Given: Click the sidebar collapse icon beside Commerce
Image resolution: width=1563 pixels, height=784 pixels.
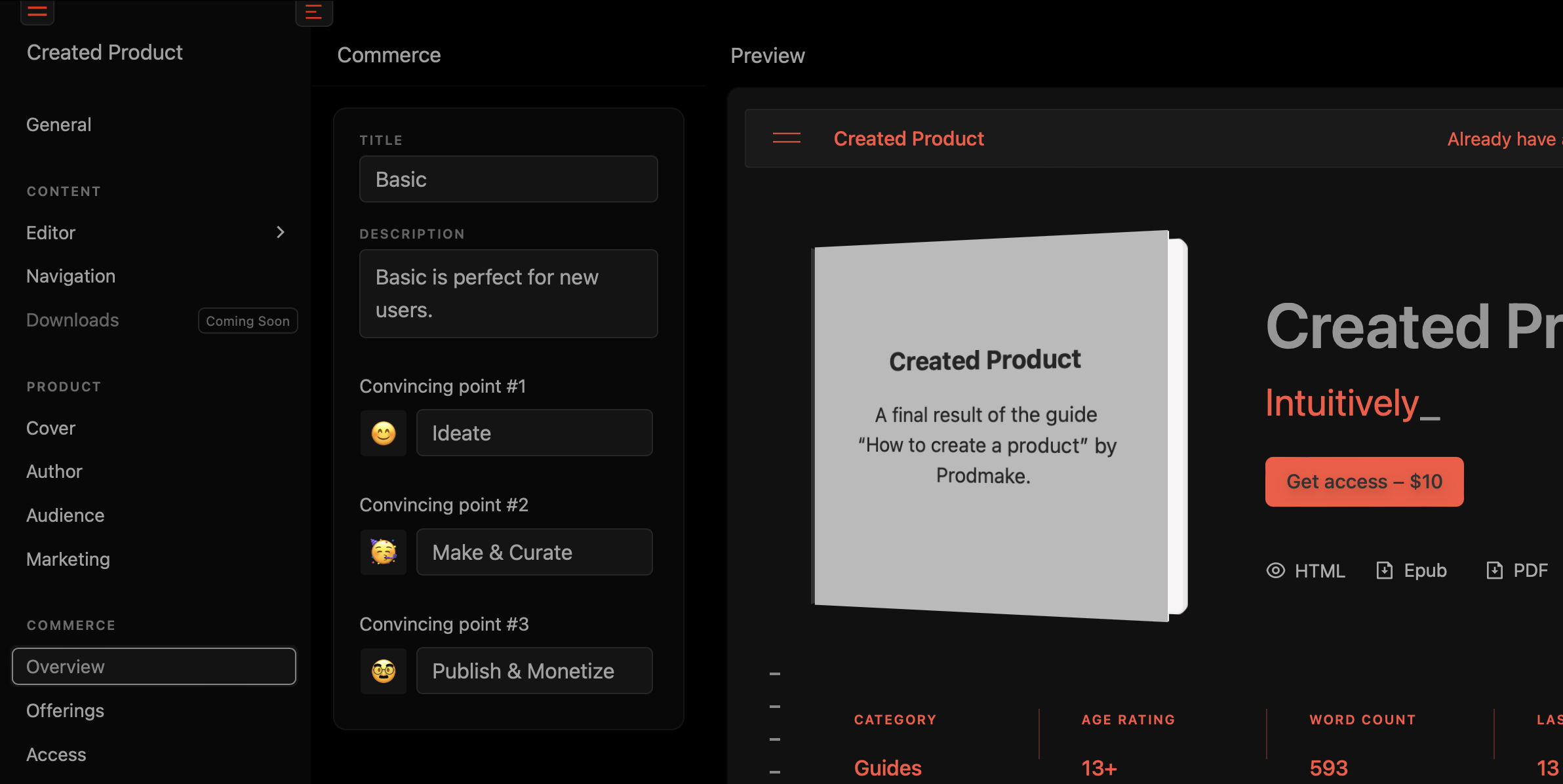Looking at the screenshot, I should [313, 12].
